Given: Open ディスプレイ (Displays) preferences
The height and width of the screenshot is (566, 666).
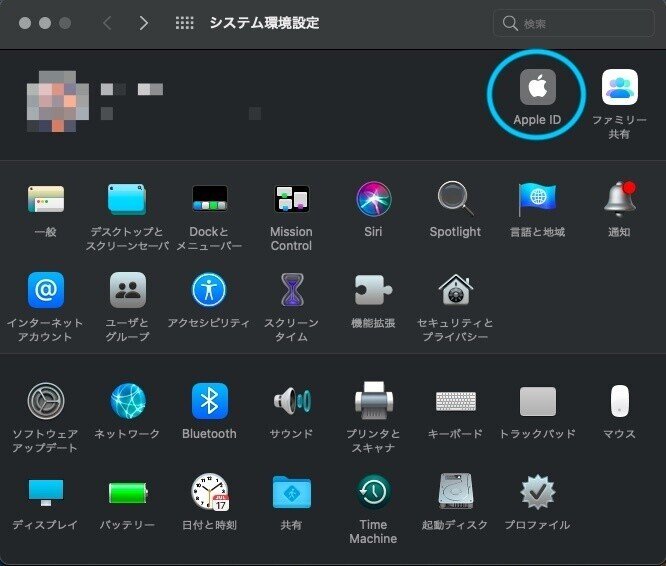Looking at the screenshot, I should click(46, 493).
